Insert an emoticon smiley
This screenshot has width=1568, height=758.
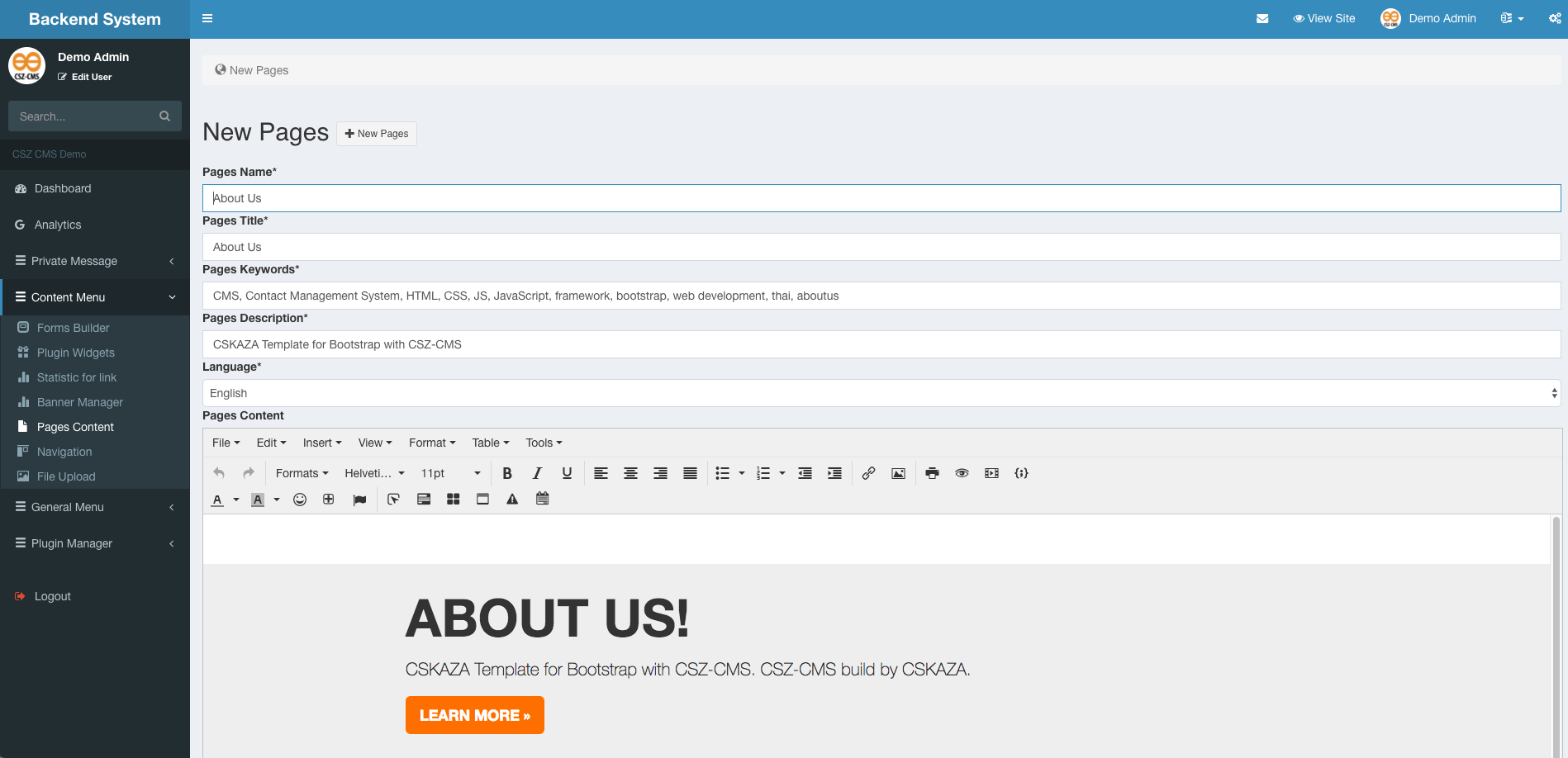pyautogui.click(x=300, y=500)
